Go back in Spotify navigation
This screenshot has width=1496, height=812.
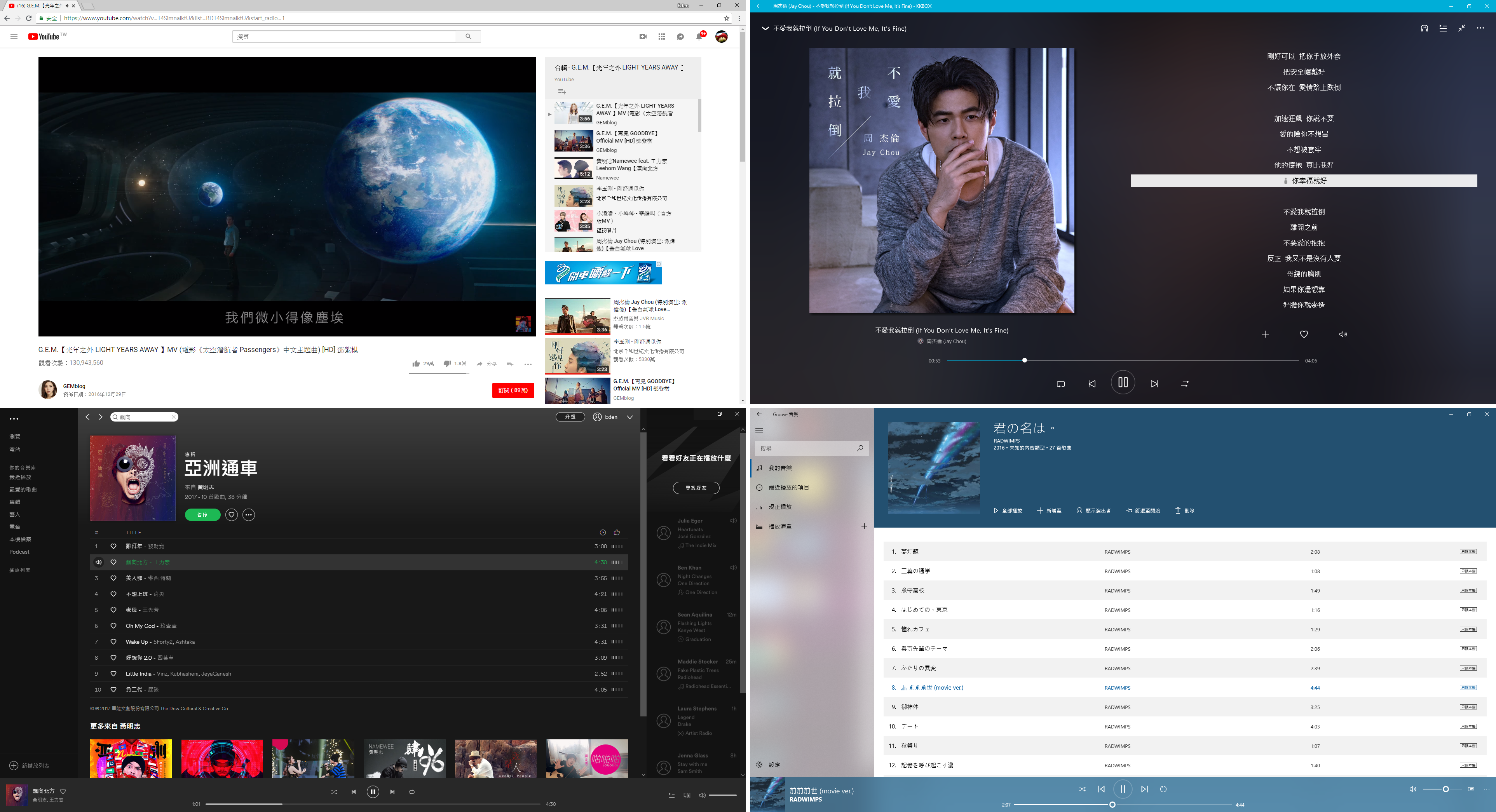point(88,417)
